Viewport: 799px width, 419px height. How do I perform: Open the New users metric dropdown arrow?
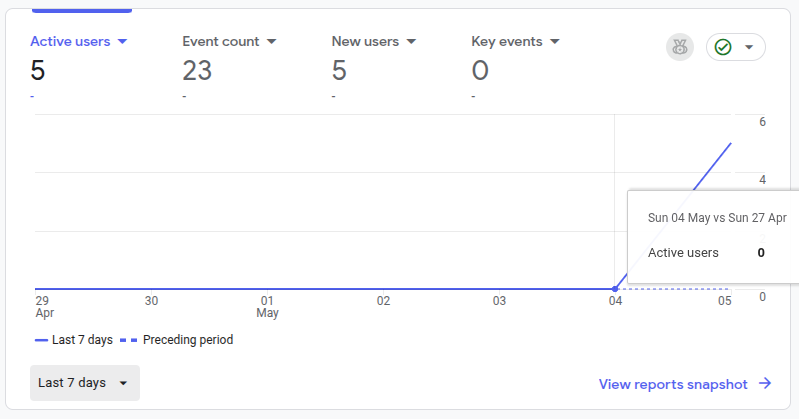tap(411, 41)
